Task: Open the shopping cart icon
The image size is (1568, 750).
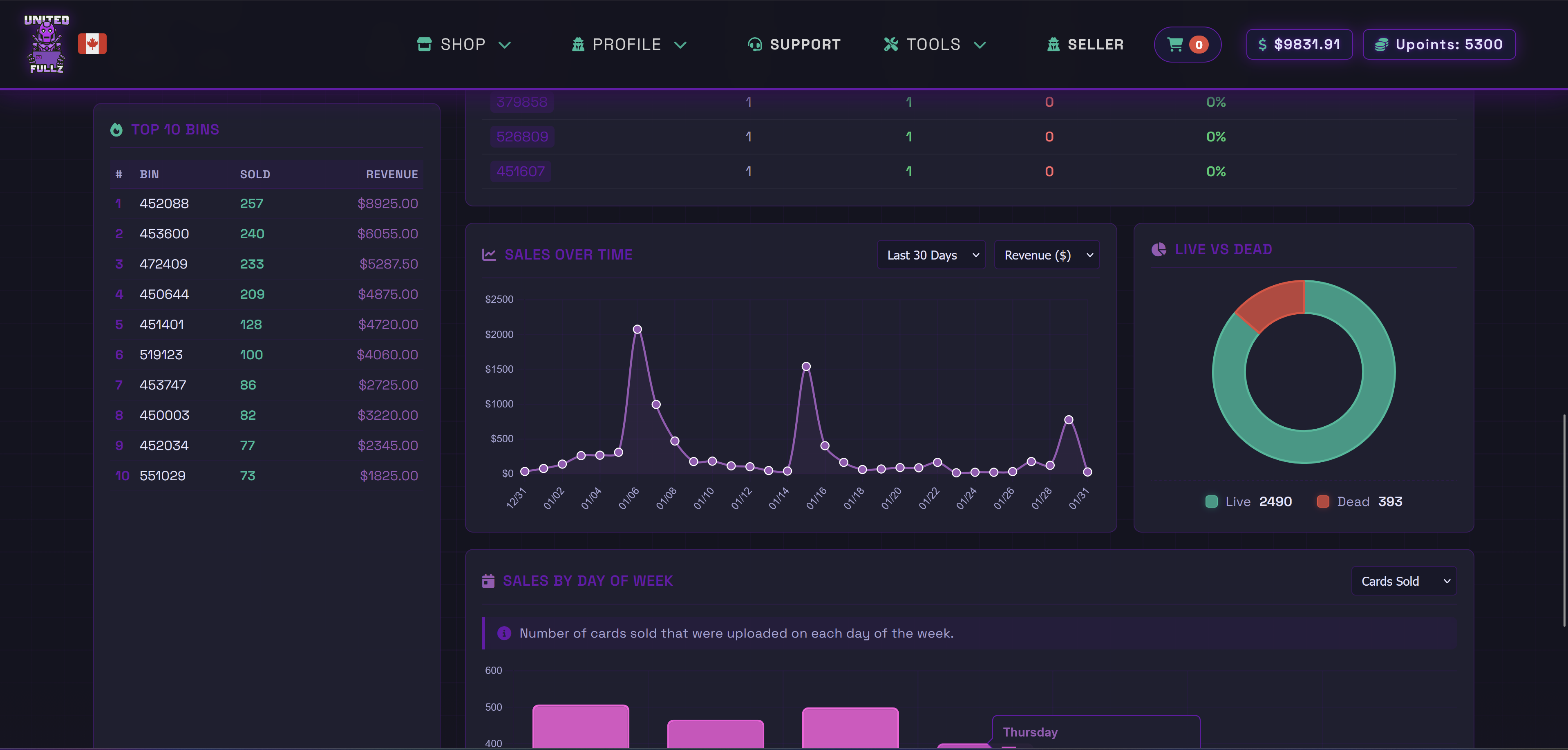Action: (1175, 45)
